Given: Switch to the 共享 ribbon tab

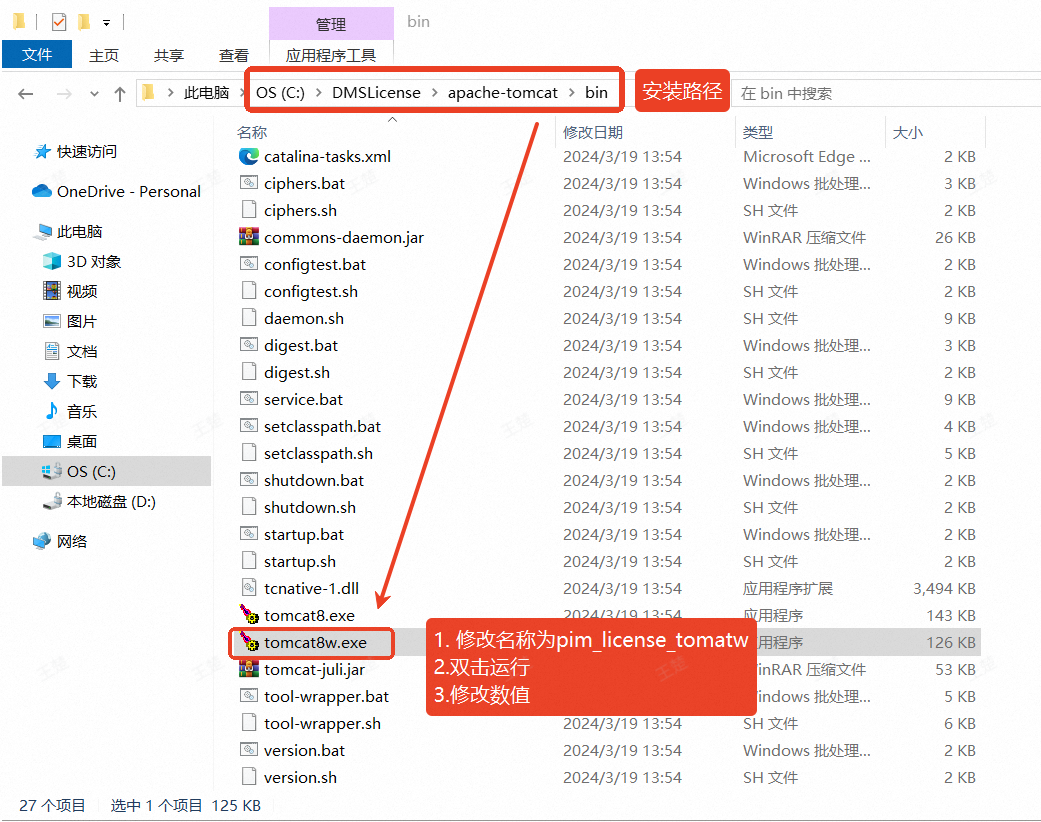Looking at the screenshot, I should coord(169,56).
